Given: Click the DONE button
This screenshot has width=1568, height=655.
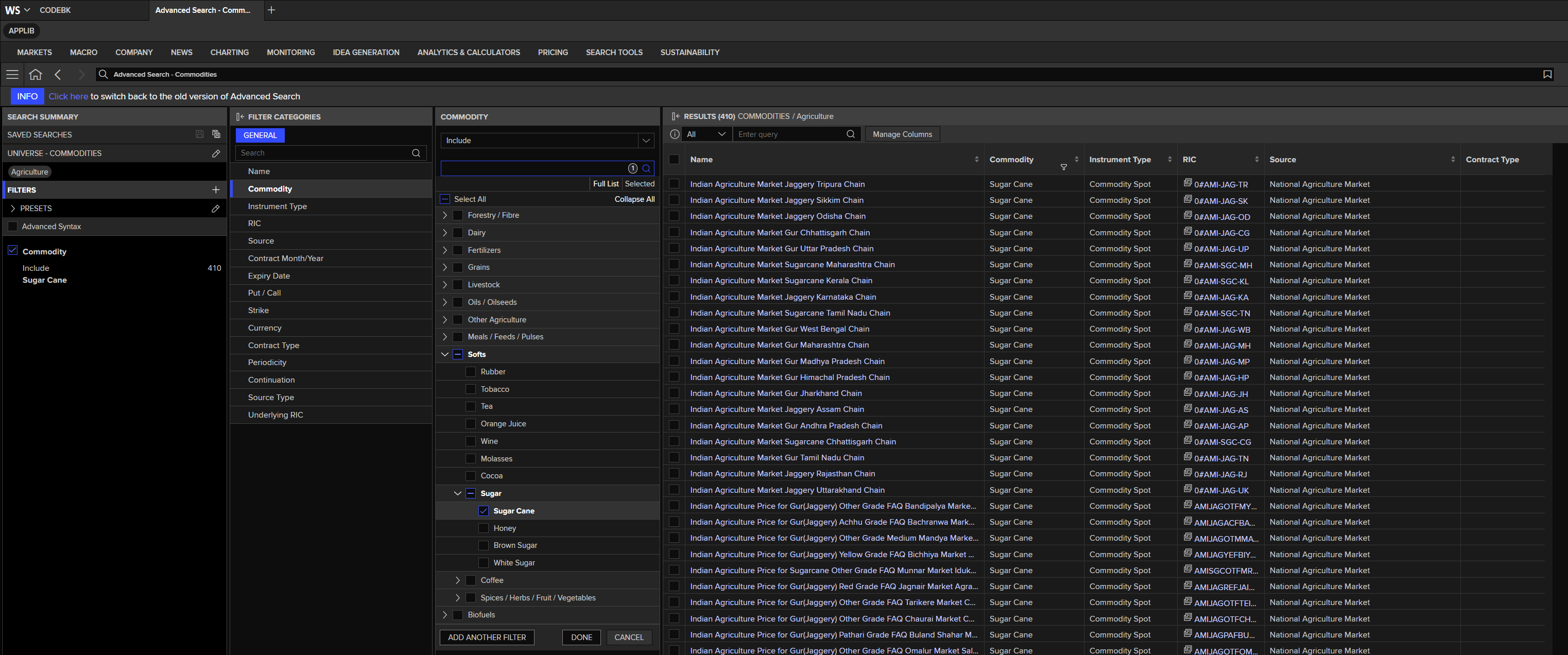Looking at the screenshot, I should point(581,637).
